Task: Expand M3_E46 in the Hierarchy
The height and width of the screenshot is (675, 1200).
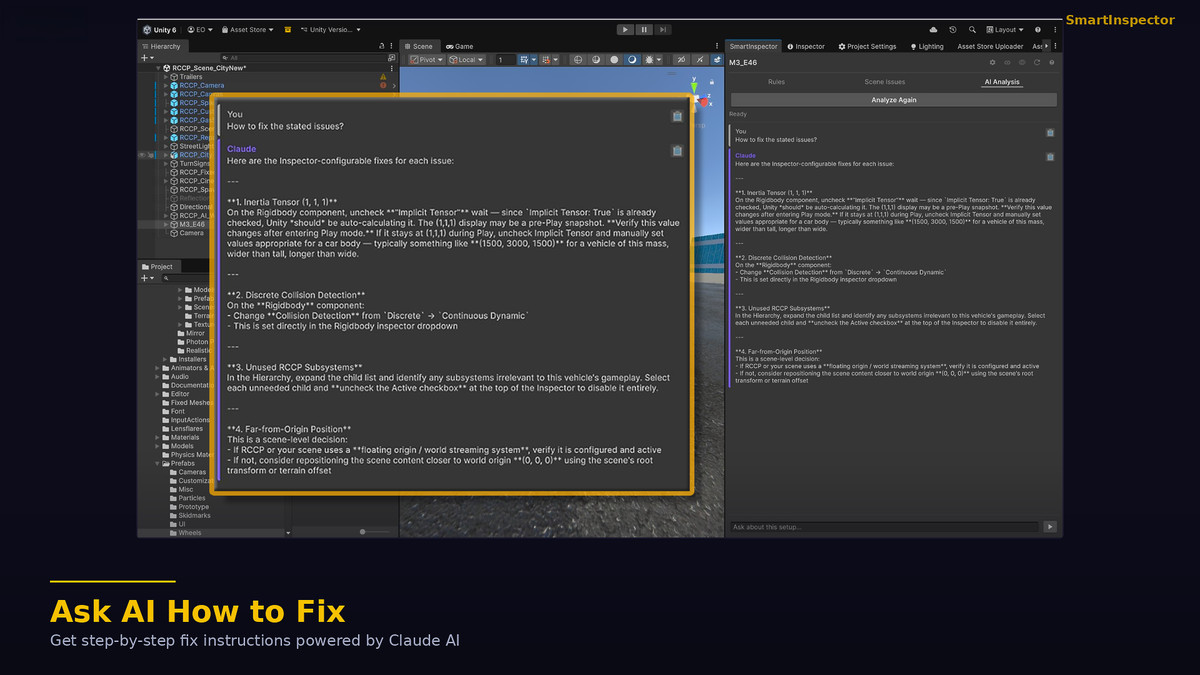Action: 166,224
